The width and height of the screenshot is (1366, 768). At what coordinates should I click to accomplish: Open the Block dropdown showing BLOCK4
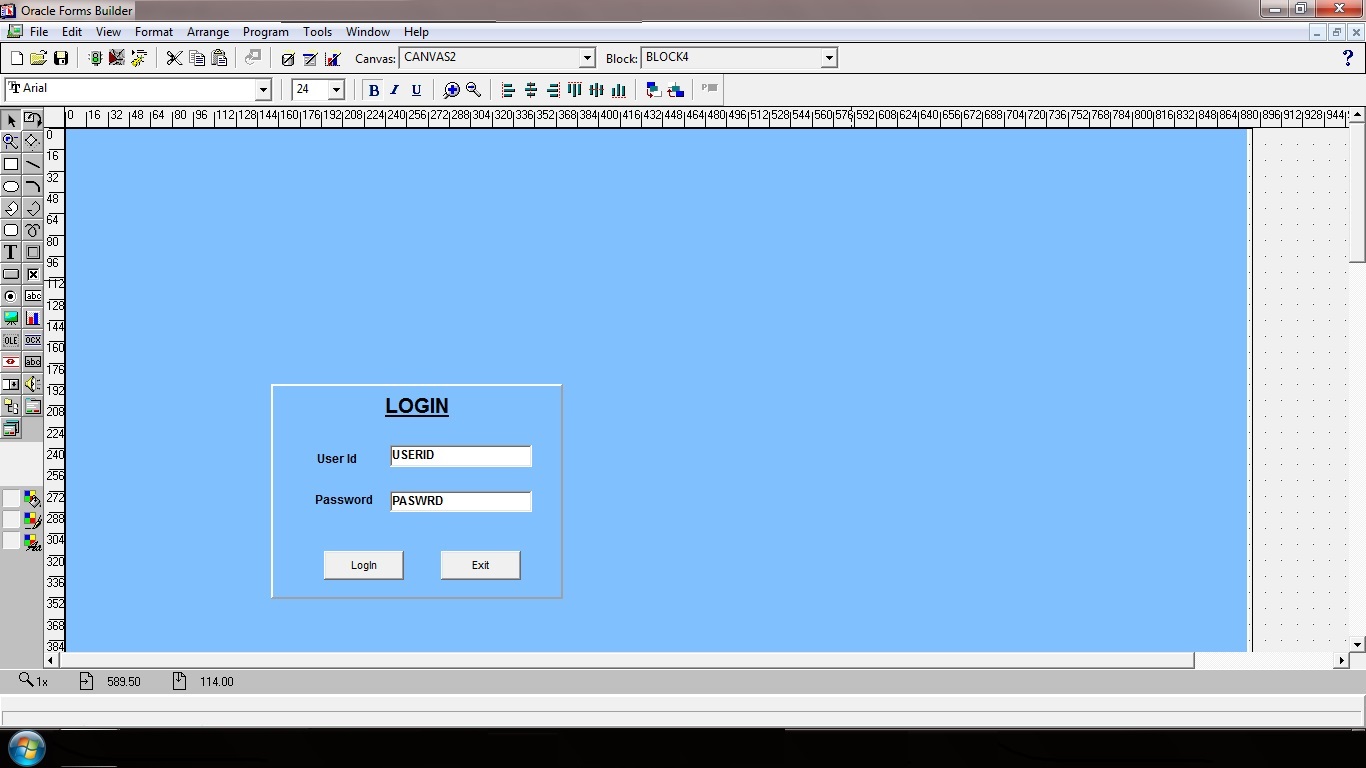(829, 57)
